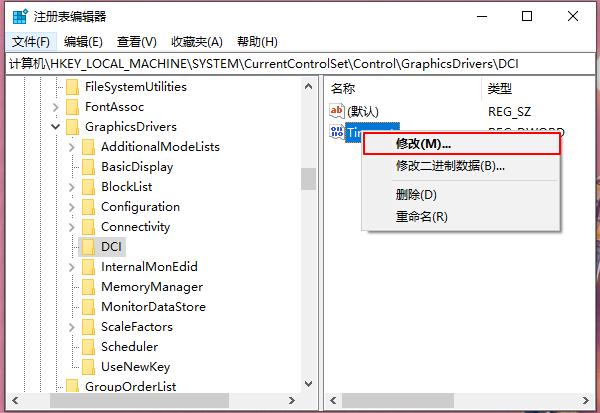600x413 pixels.
Task: Click the ab string icon of (默认) value
Action: coord(337,111)
